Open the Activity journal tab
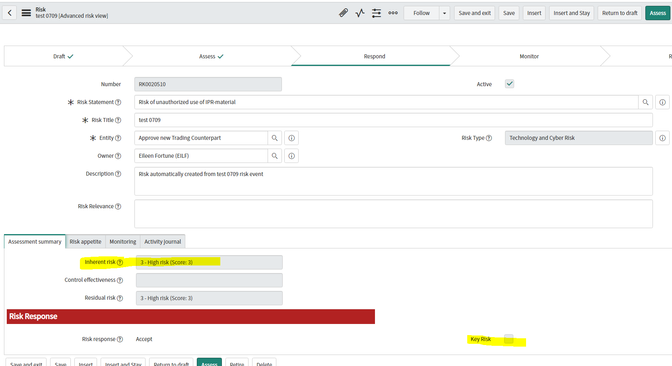Viewport: 672px width, 366px height. 162,242
